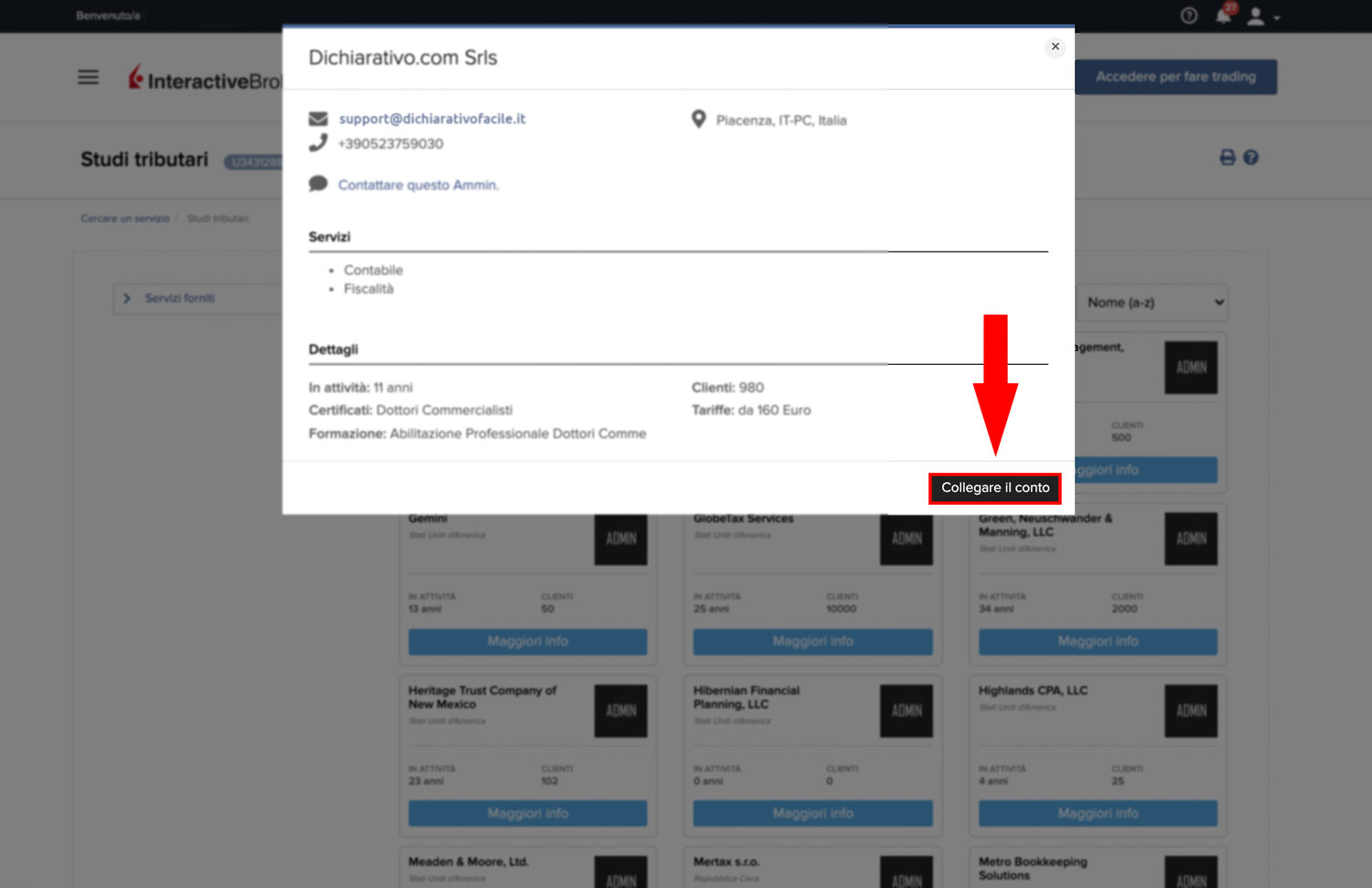Click the ADMIN logo on Heritage Trust card

coord(621,711)
